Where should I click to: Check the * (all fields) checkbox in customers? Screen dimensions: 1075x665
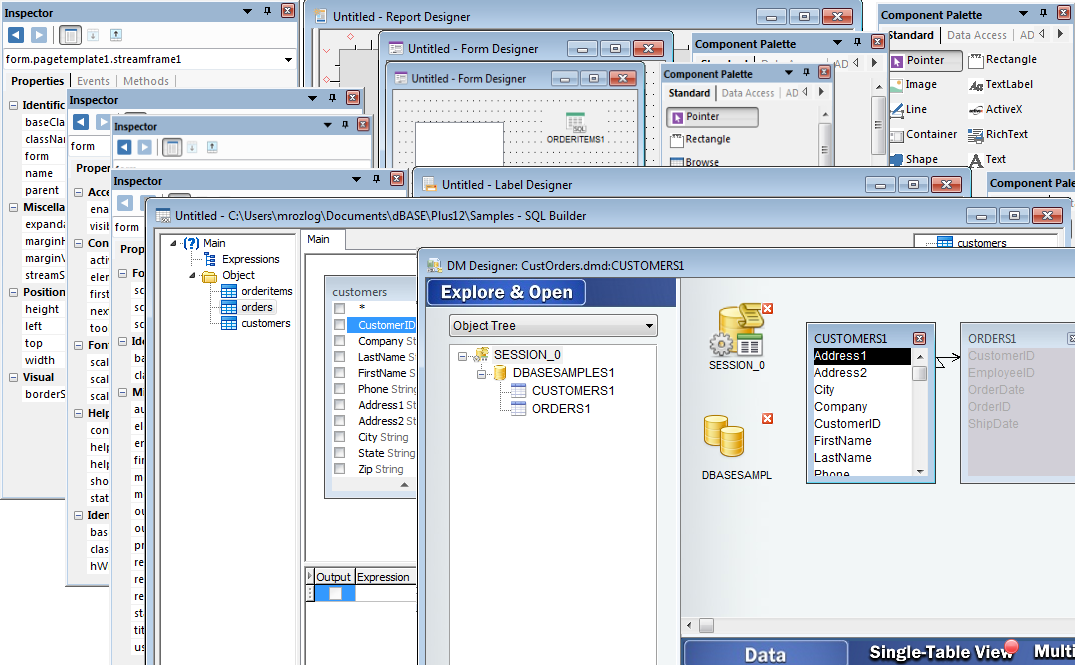pos(339,309)
